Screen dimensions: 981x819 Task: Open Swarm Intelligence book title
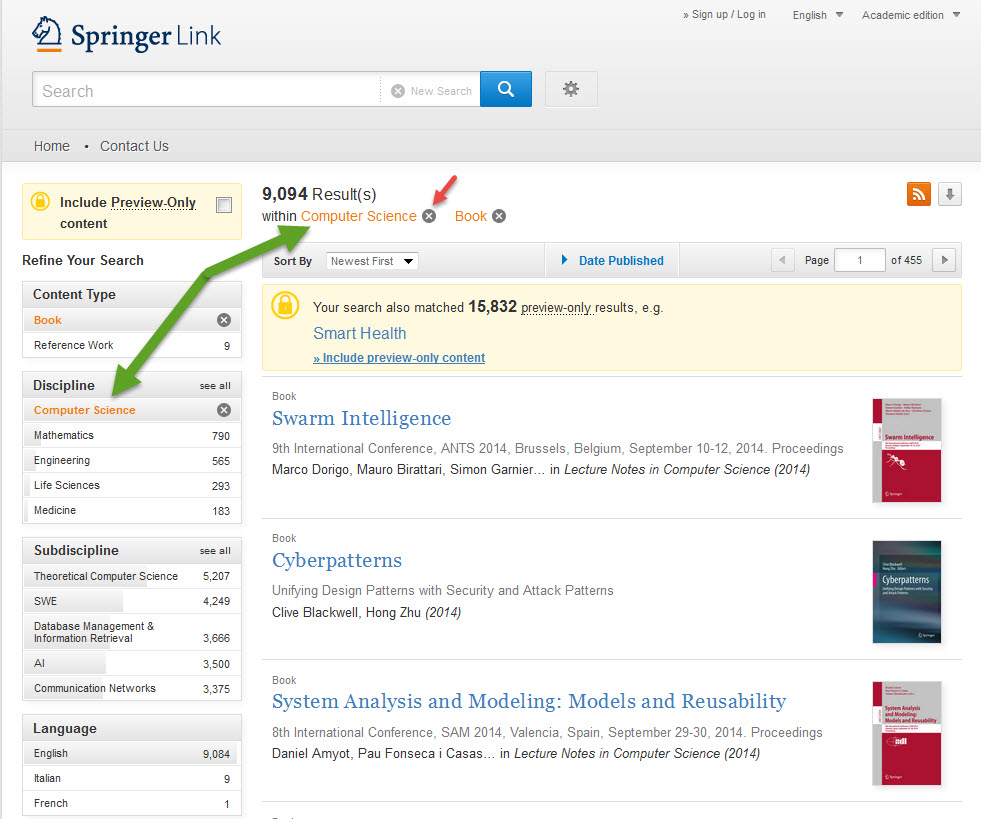tap(362, 418)
